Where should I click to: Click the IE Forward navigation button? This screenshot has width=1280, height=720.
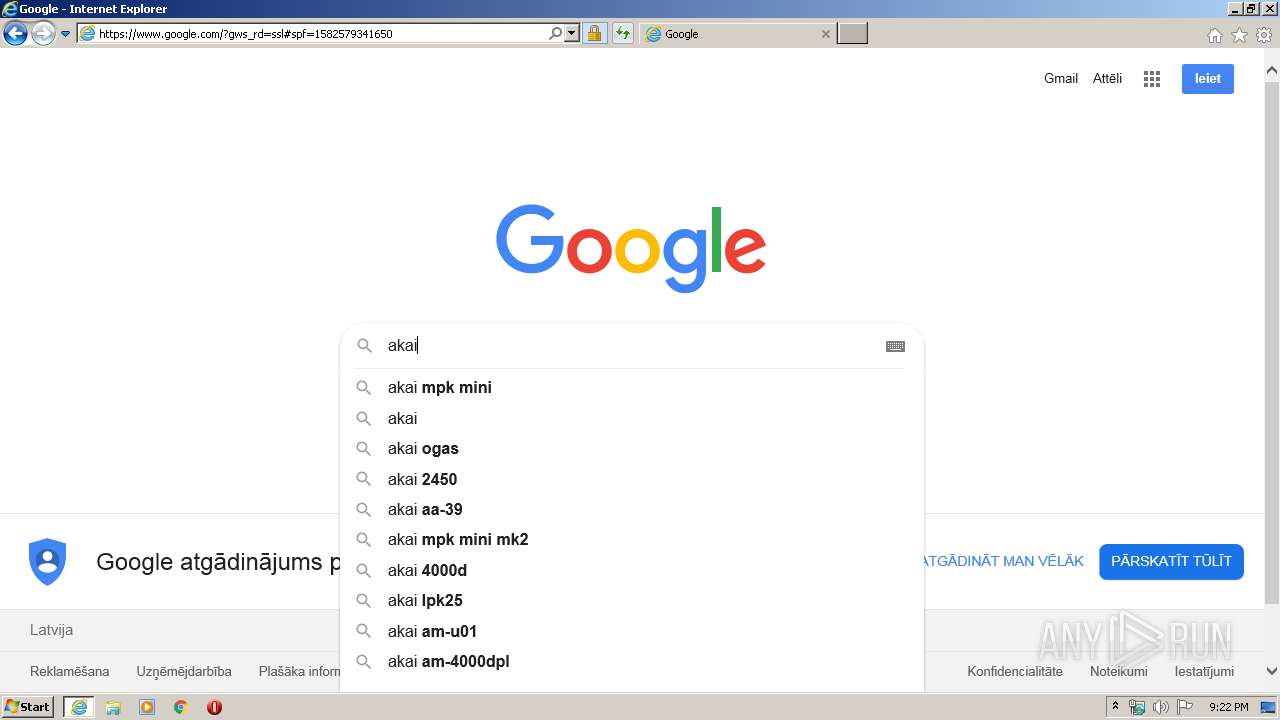pos(43,34)
